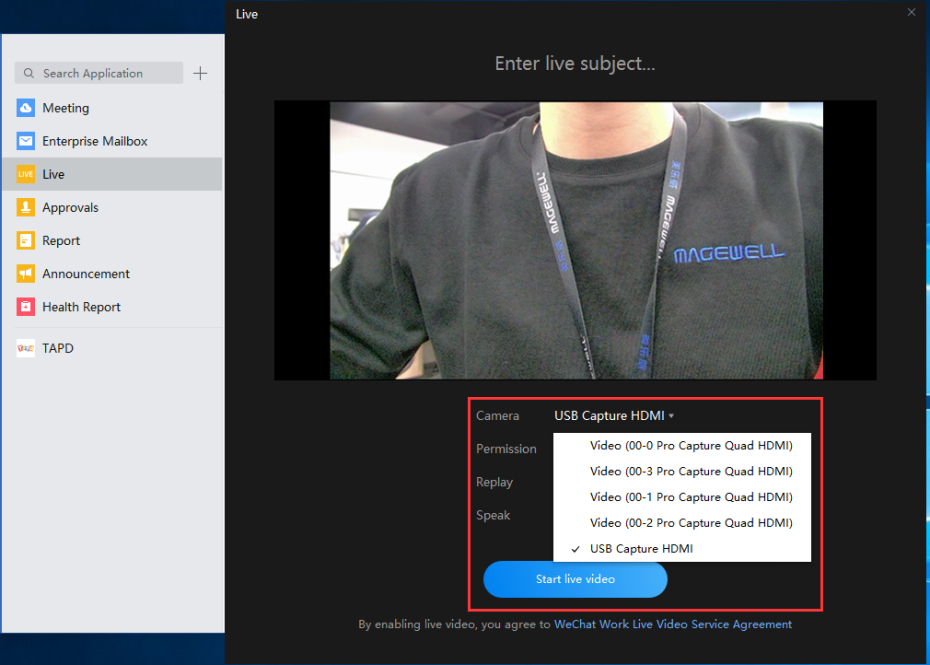The image size is (930, 665).
Task: Choose Video (00-1 Pro Capture Quad HDMI)
Action: pyautogui.click(x=682, y=497)
